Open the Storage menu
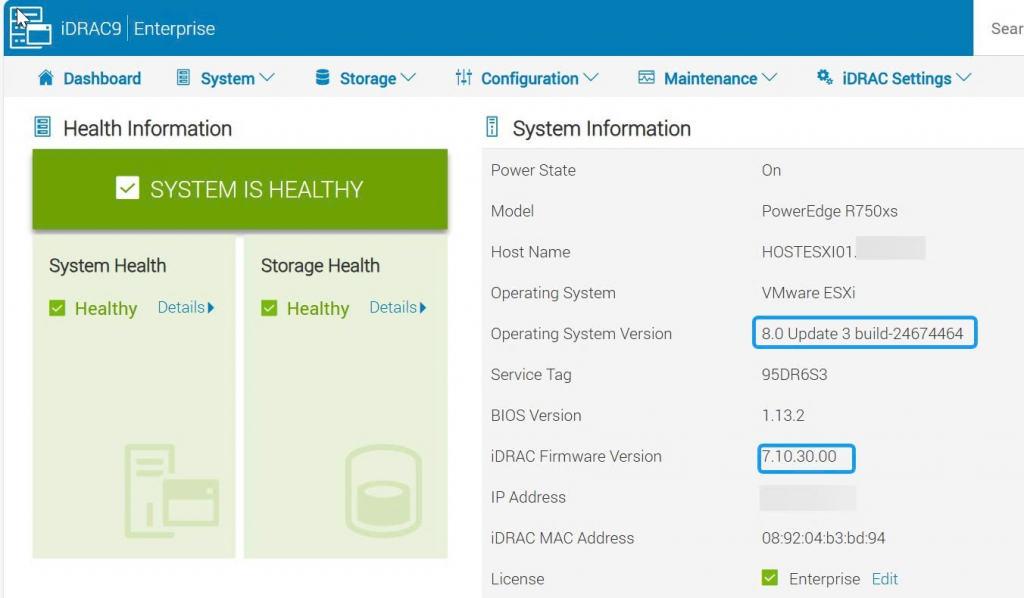This screenshot has width=1024, height=598. pos(365,78)
